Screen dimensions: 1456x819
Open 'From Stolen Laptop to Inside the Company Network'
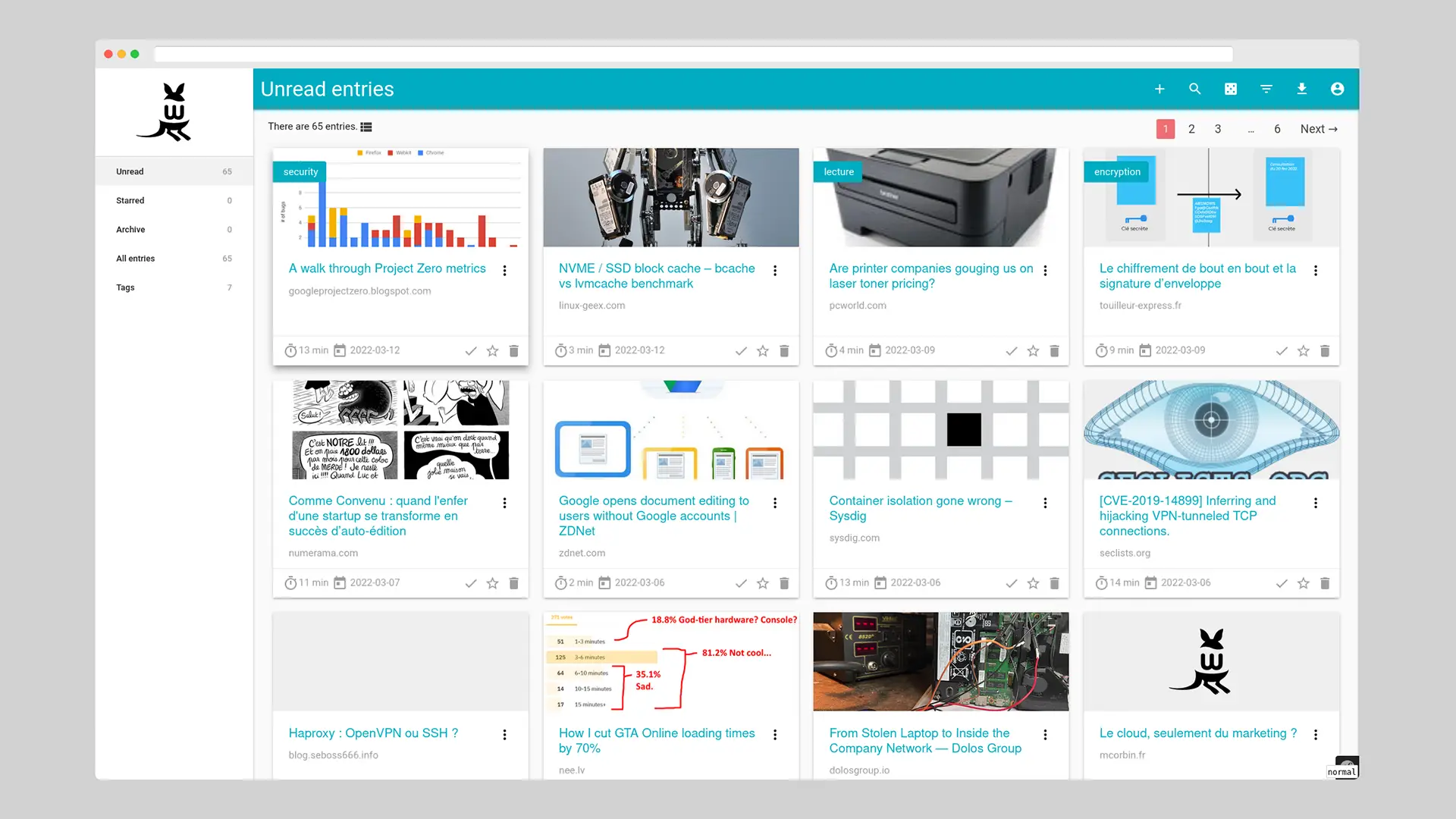[x=925, y=741]
